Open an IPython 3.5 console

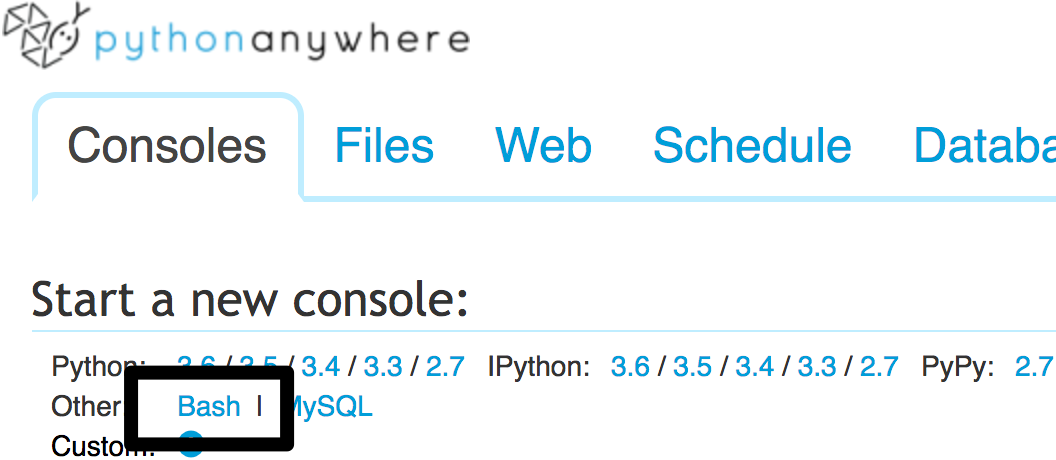click(x=692, y=366)
